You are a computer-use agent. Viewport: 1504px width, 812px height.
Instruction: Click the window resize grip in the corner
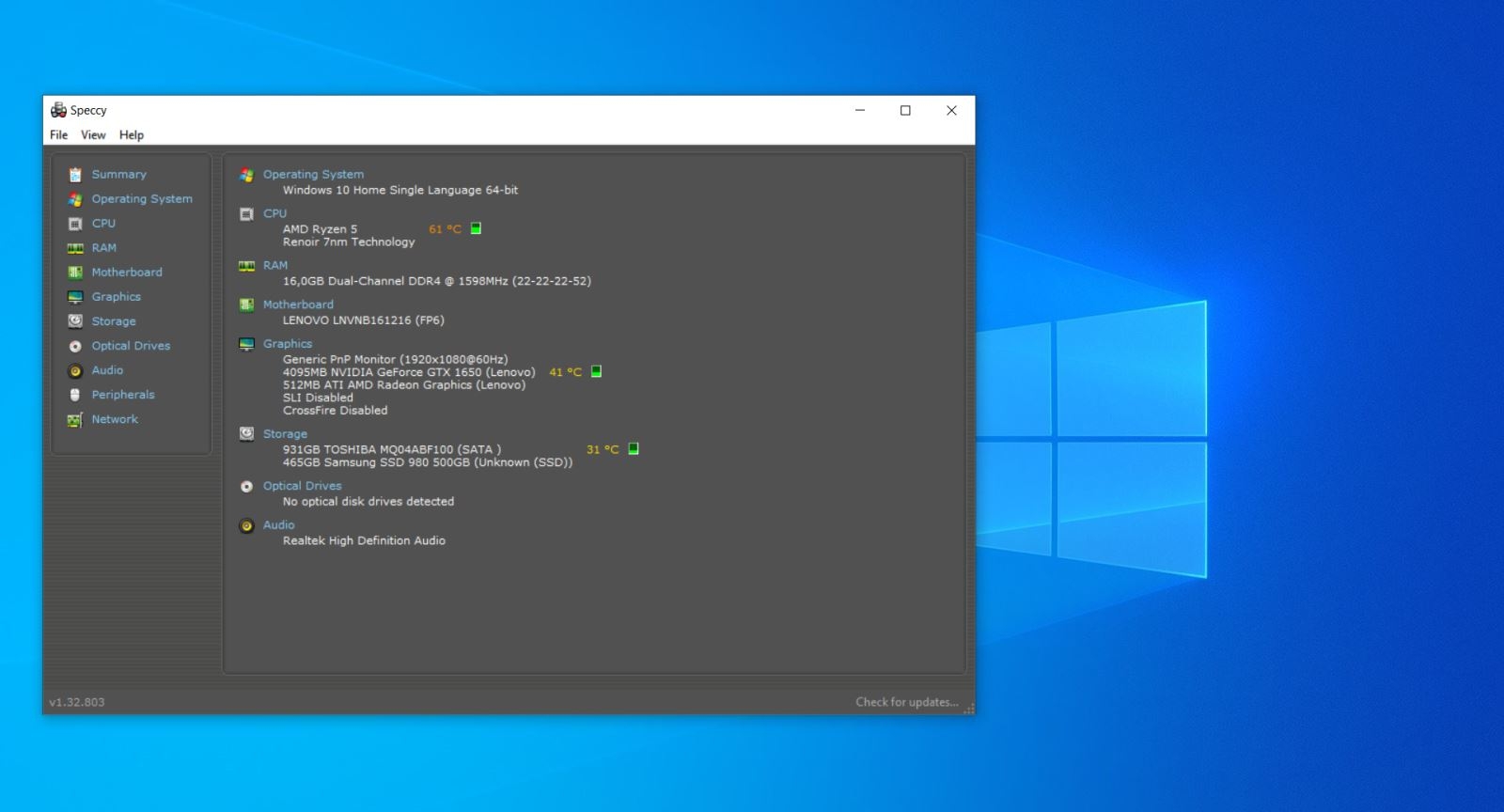969,709
